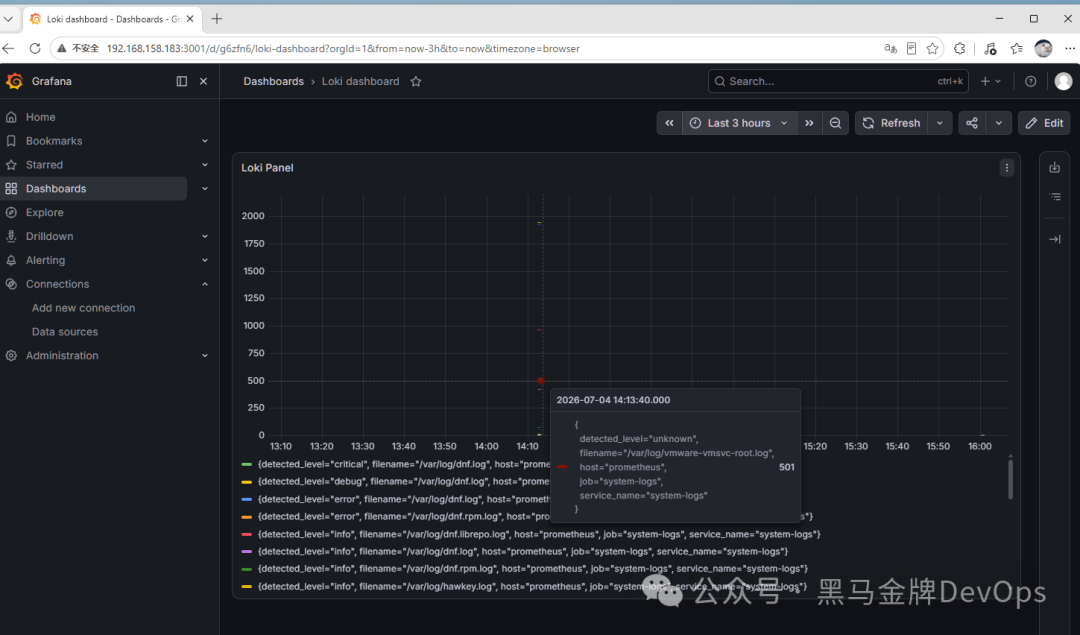
Task: Toggle info dnf.log legend series
Action: click(515, 551)
